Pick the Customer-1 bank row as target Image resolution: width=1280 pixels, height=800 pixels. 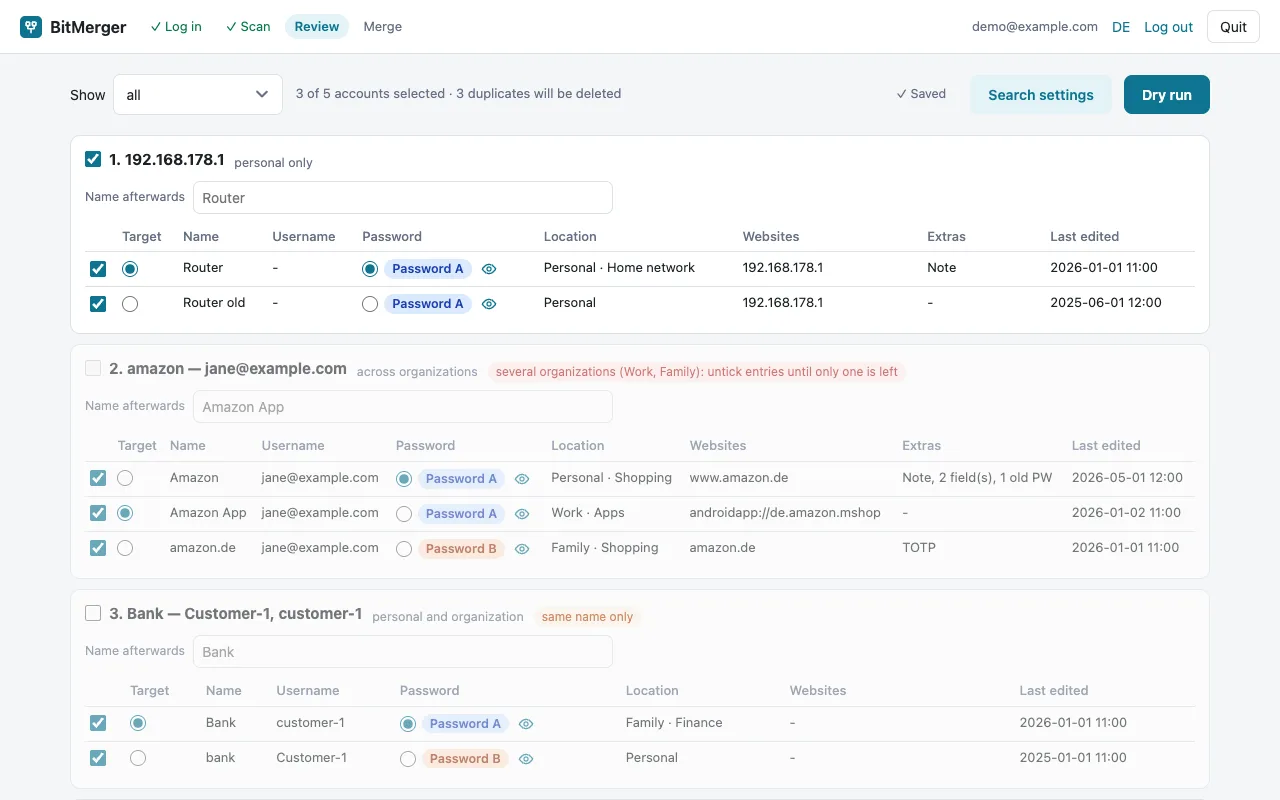tap(138, 758)
